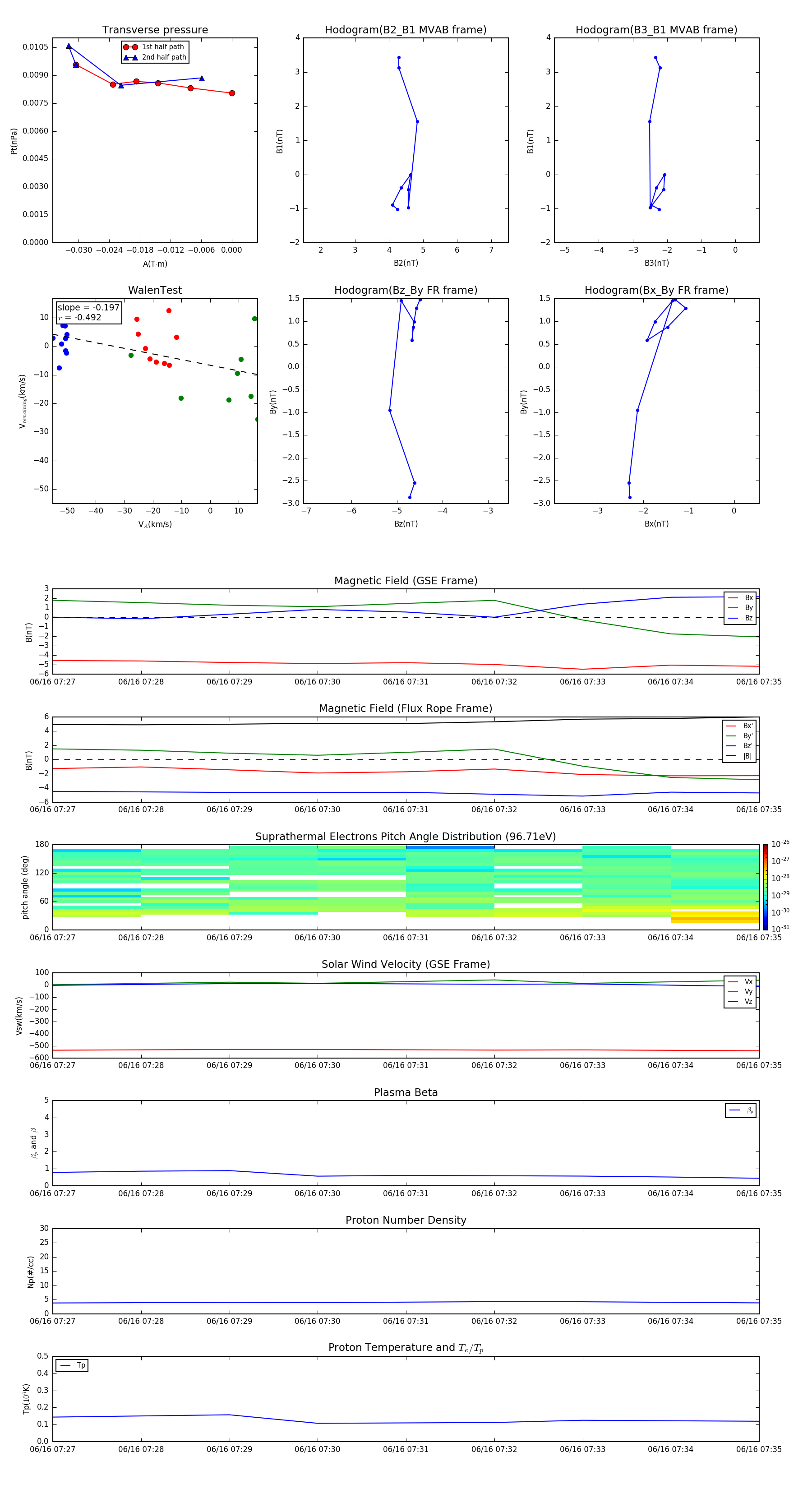The height and width of the screenshot is (1489, 812).
Task: Click the 'Plasma Beta' plot title
Action: pyautogui.click(x=406, y=1092)
